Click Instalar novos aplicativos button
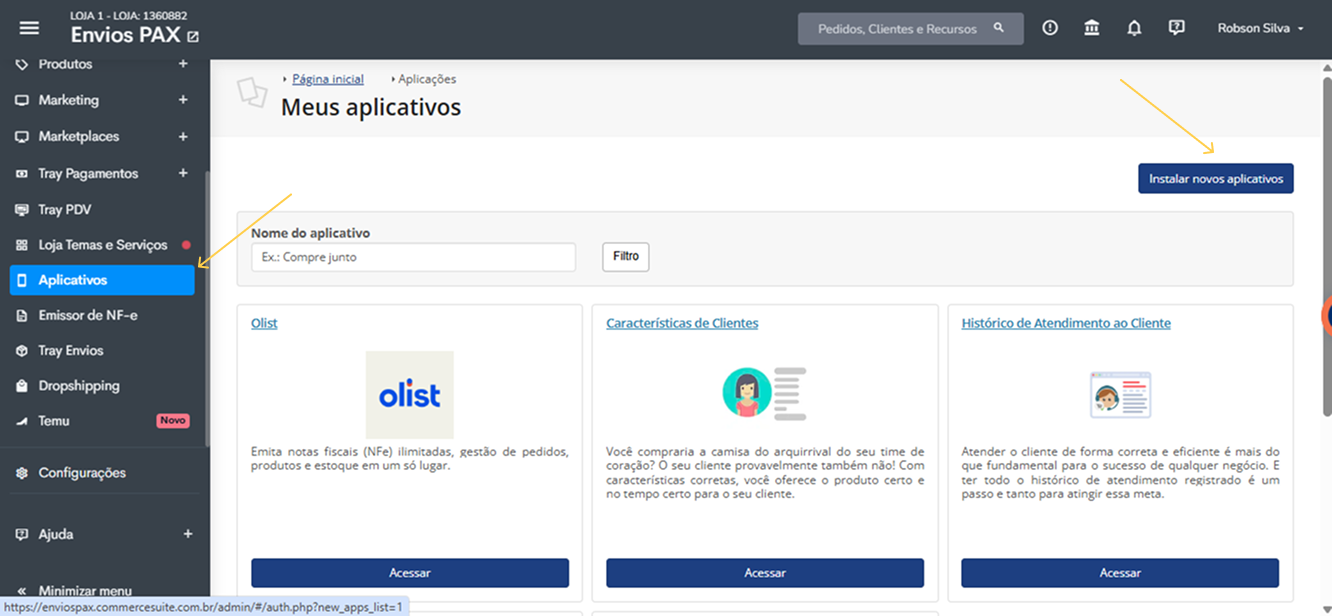The height and width of the screenshot is (616, 1332). [x=1215, y=179]
